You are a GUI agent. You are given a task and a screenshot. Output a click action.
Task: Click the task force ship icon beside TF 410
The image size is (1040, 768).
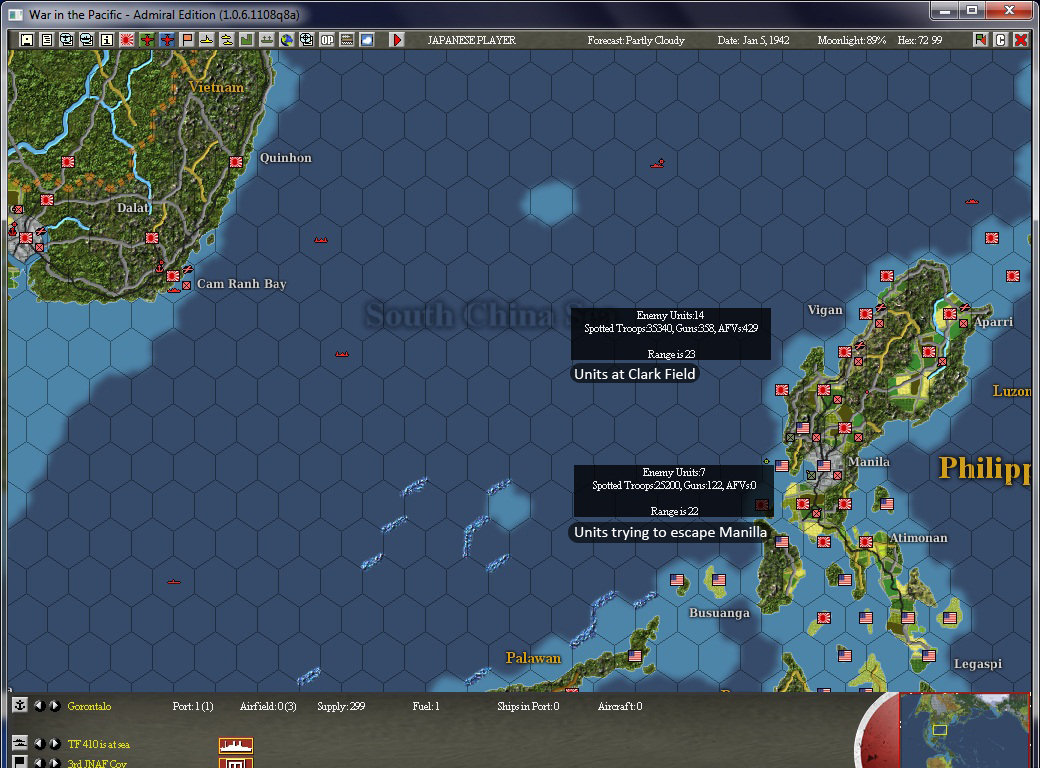pos(19,743)
